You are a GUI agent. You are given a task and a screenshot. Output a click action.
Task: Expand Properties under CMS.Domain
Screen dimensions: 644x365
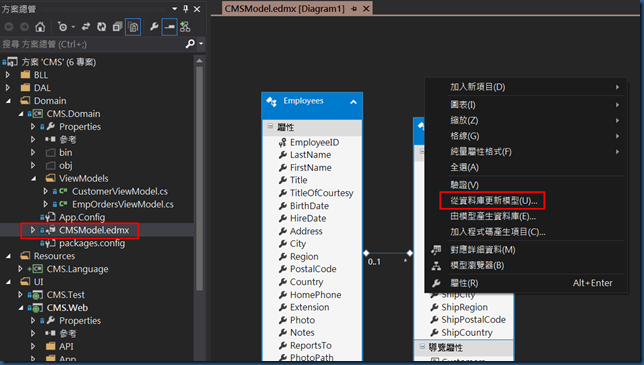click(33, 127)
